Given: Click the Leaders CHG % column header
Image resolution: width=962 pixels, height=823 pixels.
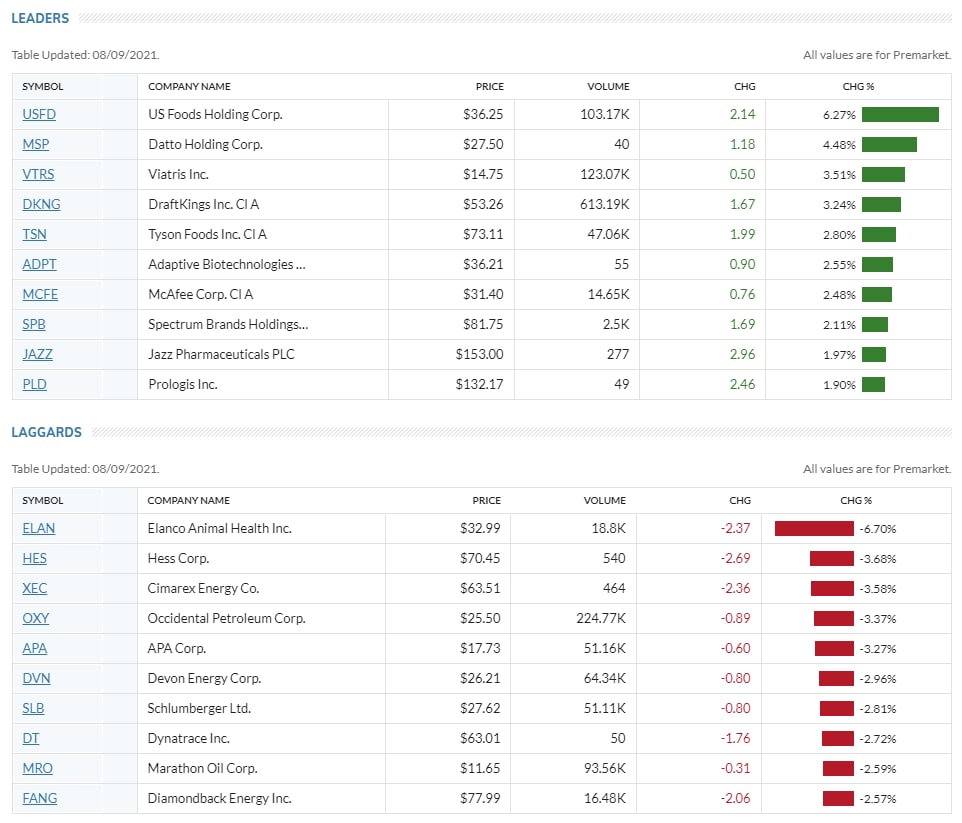Looking at the screenshot, I should (858, 87).
